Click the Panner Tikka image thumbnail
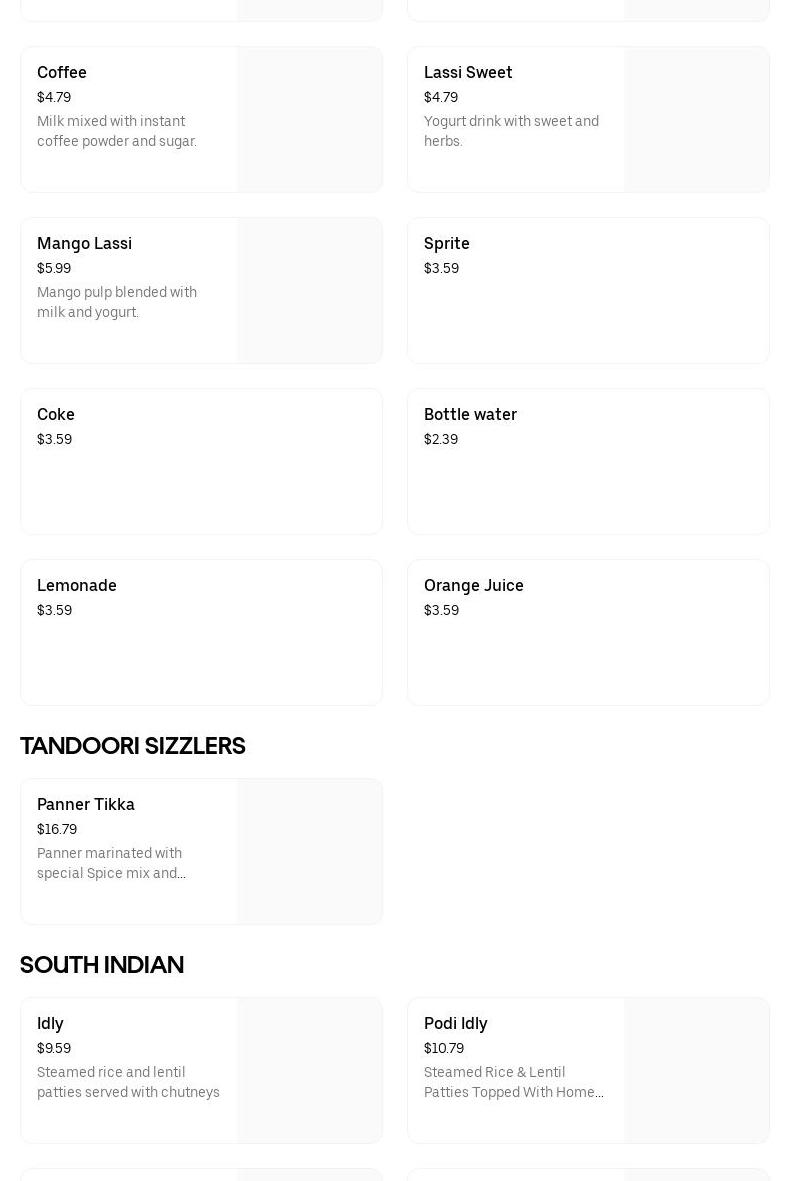804x1181 pixels. 309,851
